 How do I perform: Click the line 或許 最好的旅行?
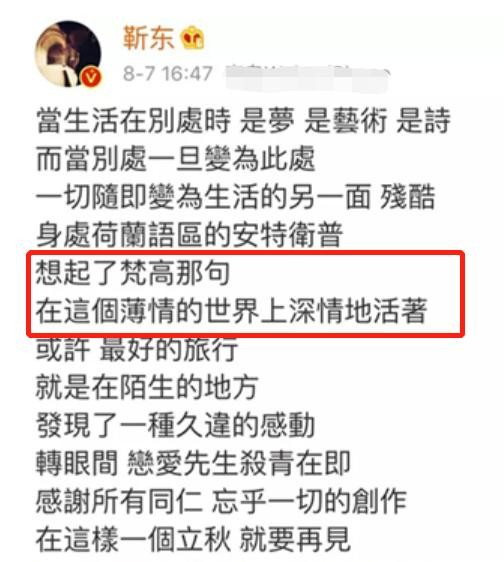click(137, 349)
